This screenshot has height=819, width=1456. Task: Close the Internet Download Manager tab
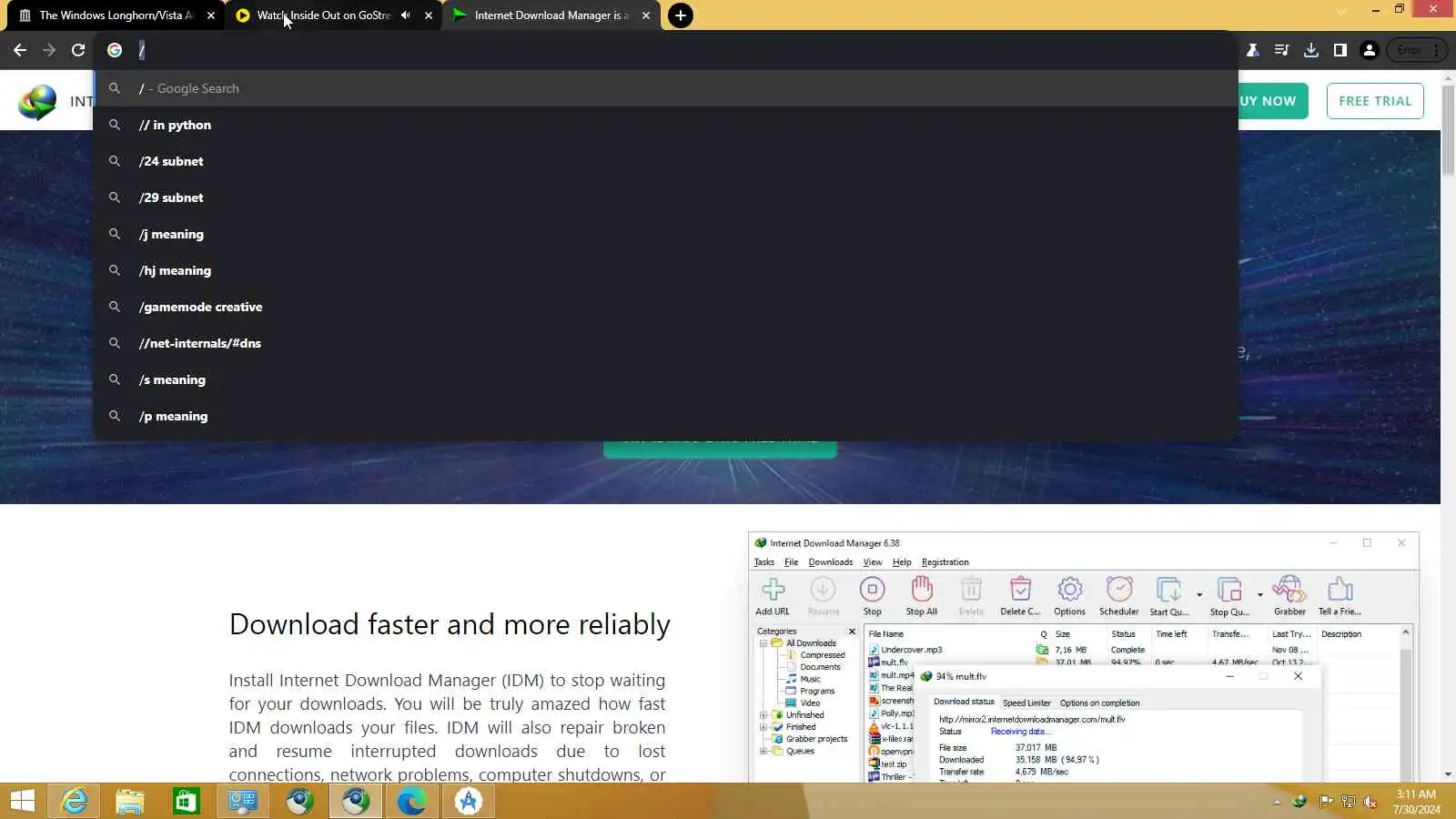click(x=646, y=15)
